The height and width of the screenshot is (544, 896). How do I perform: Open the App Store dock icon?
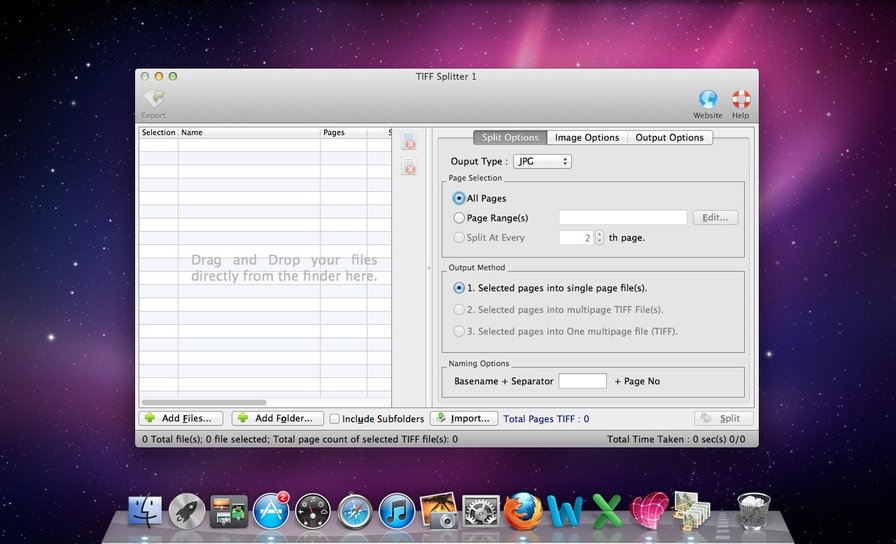point(271,511)
